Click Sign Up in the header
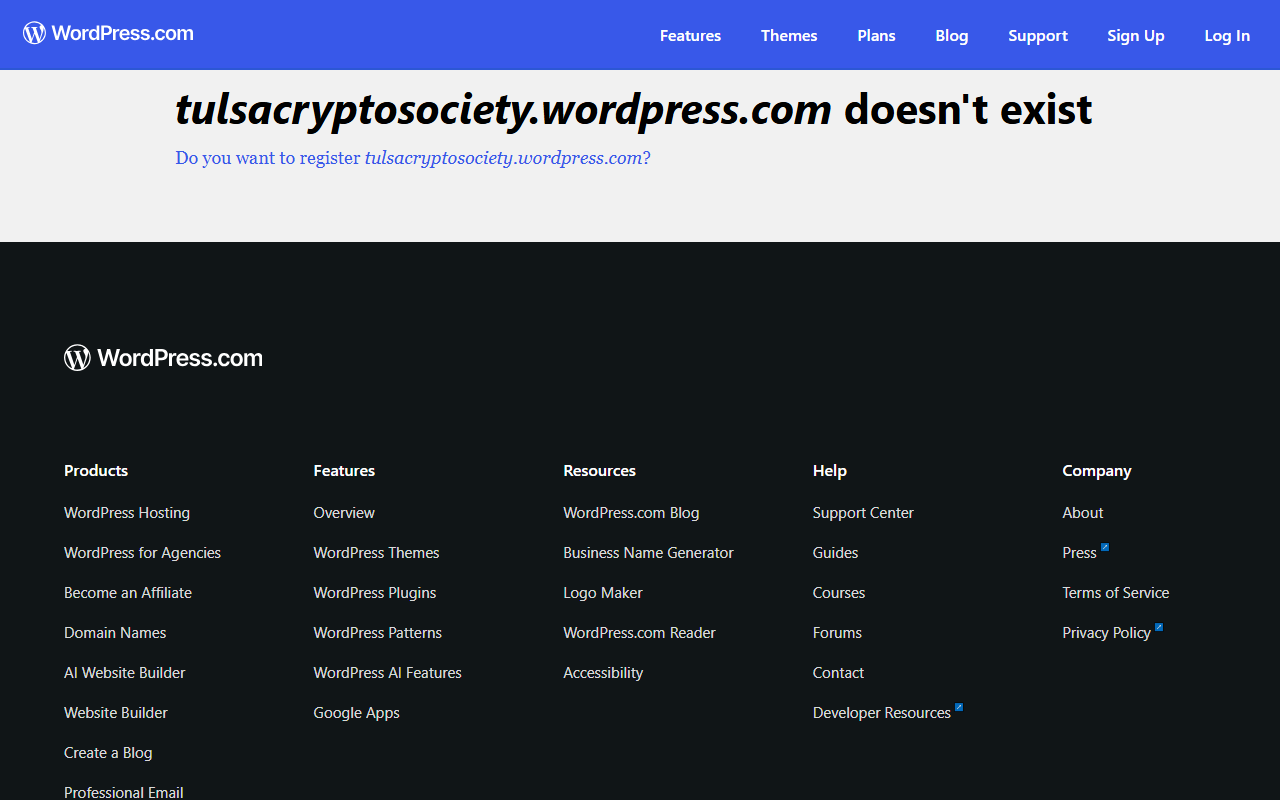The width and height of the screenshot is (1280, 800). tap(1136, 35)
